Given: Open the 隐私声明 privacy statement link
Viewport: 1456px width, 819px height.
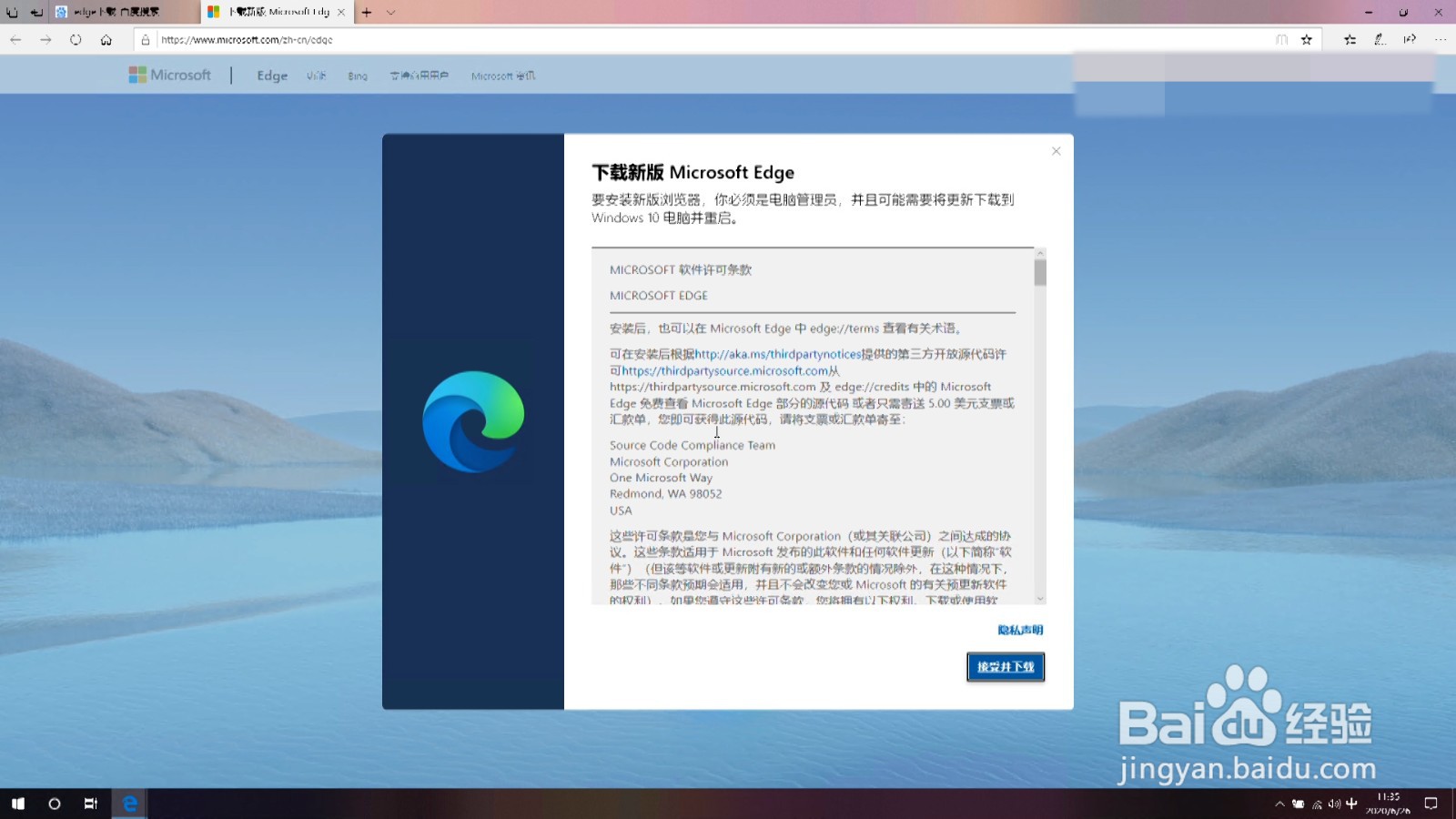Looking at the screenshot, I should coord(1020,630).
